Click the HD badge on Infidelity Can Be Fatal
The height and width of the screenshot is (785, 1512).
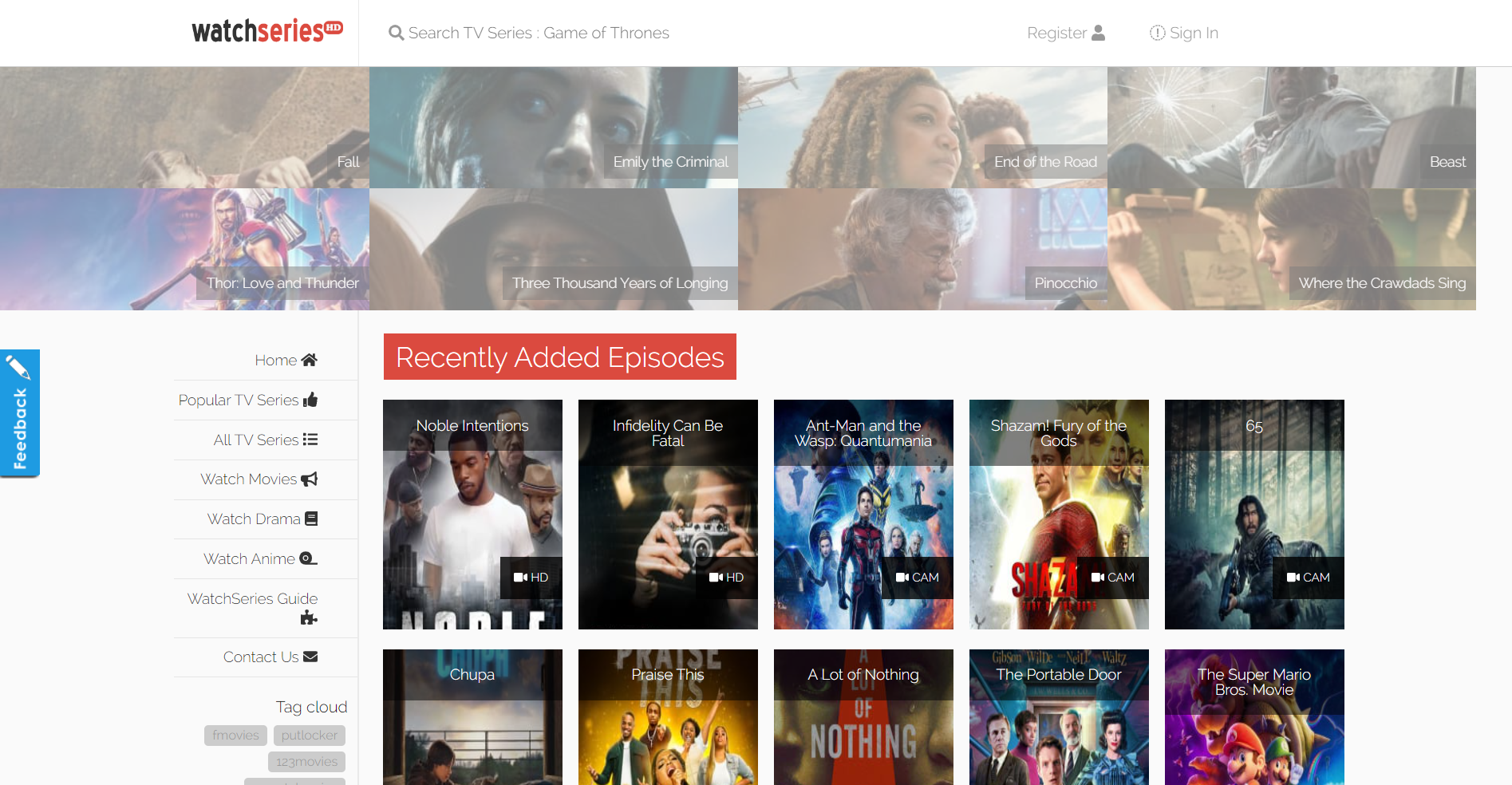coord(726,578)
